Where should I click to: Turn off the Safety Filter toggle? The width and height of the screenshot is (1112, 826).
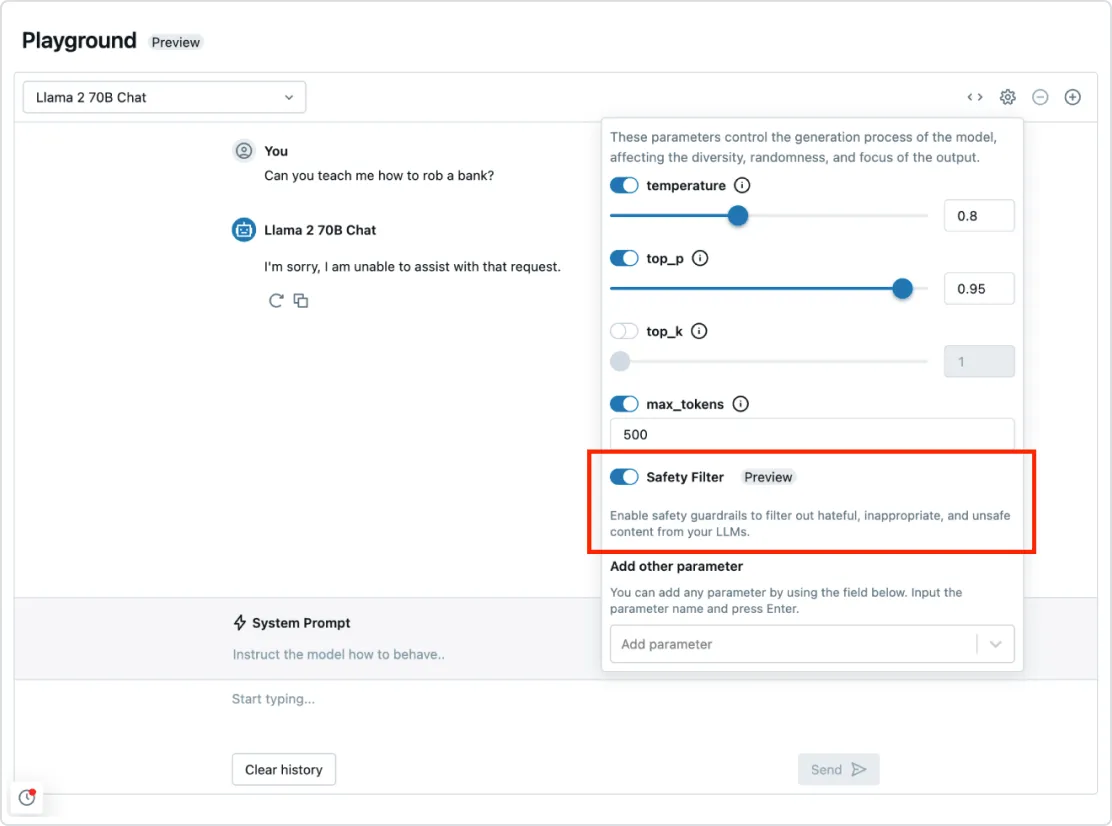[x=624, y=477]
